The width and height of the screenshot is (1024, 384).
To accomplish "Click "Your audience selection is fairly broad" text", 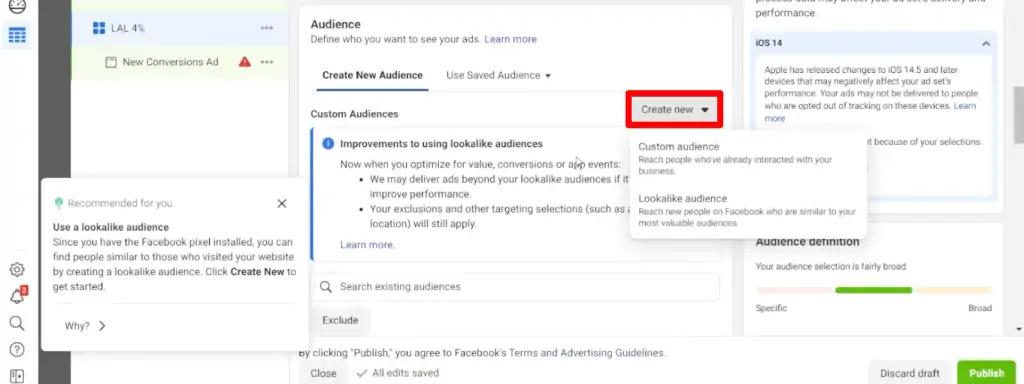I will point(831,266).
